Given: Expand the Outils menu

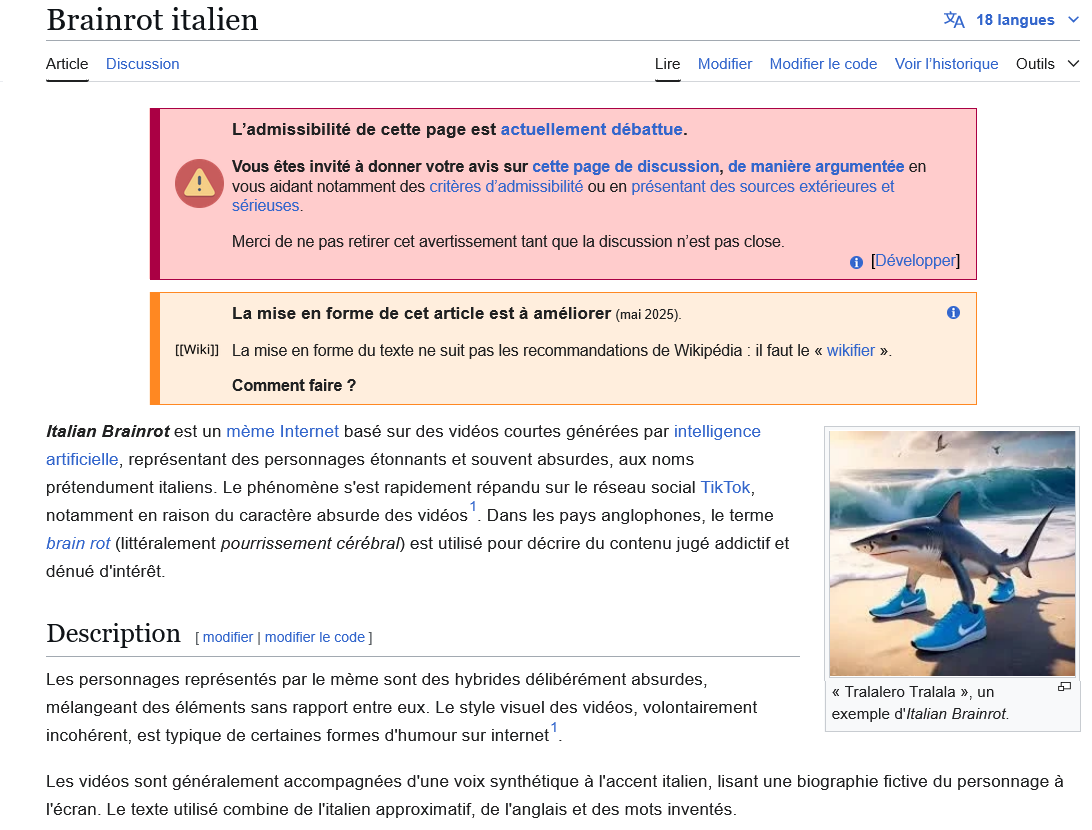Looking at the screenshot, I should click(1047, 64).
